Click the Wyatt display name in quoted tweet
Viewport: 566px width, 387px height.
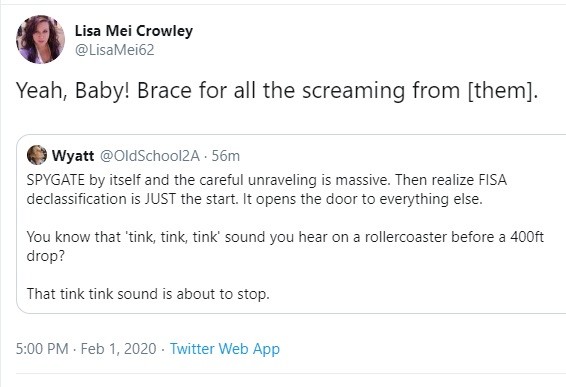(73, 156)
